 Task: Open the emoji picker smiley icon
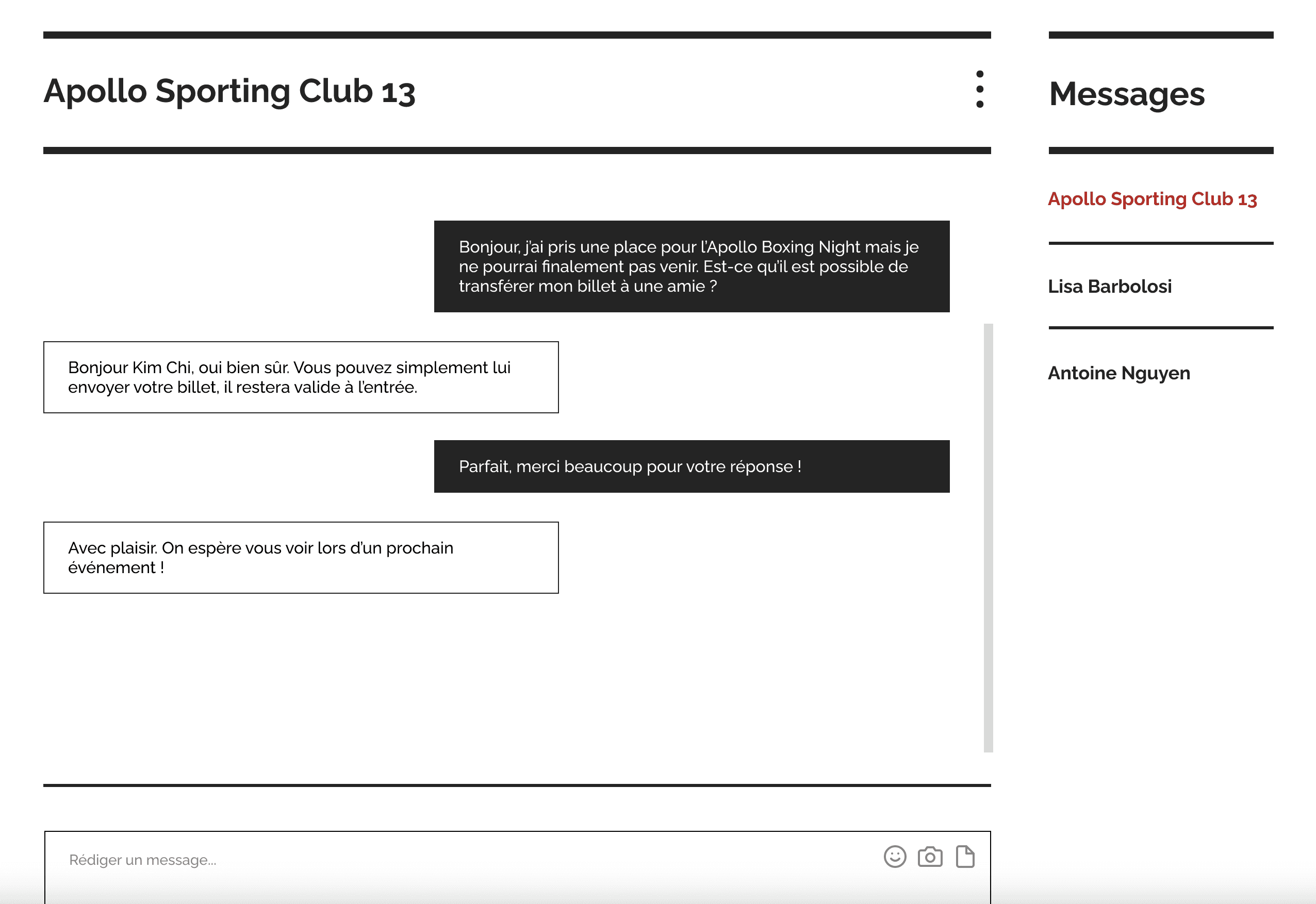click(895, 857)
